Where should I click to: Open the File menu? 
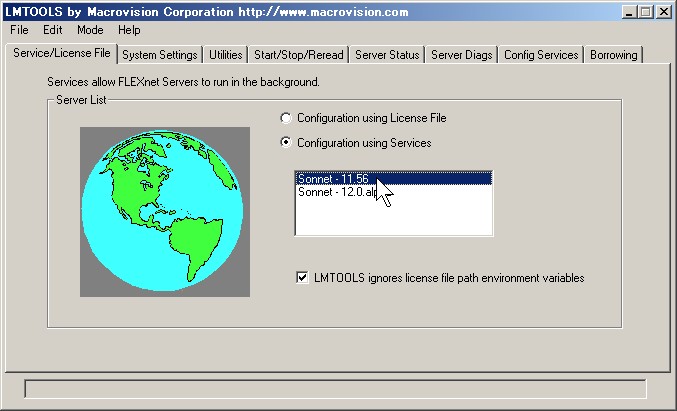click(19, 30)
